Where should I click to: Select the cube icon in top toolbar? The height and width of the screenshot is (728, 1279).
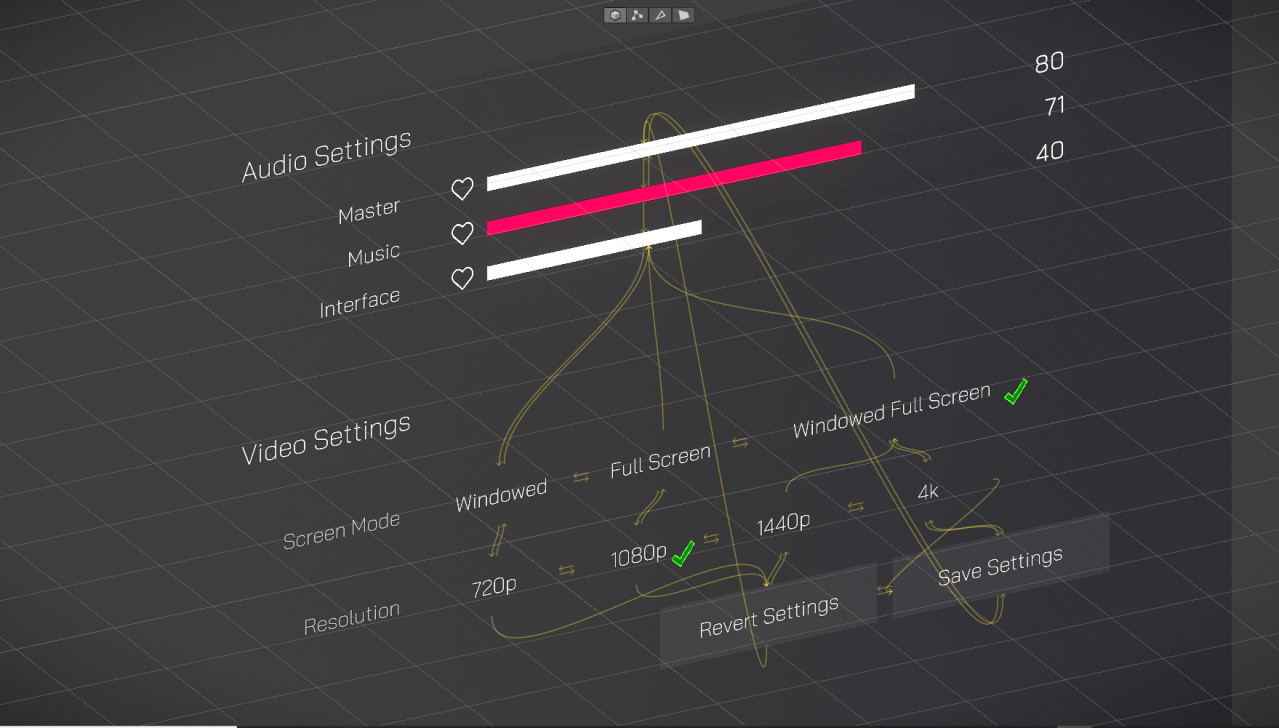[614, 15]
